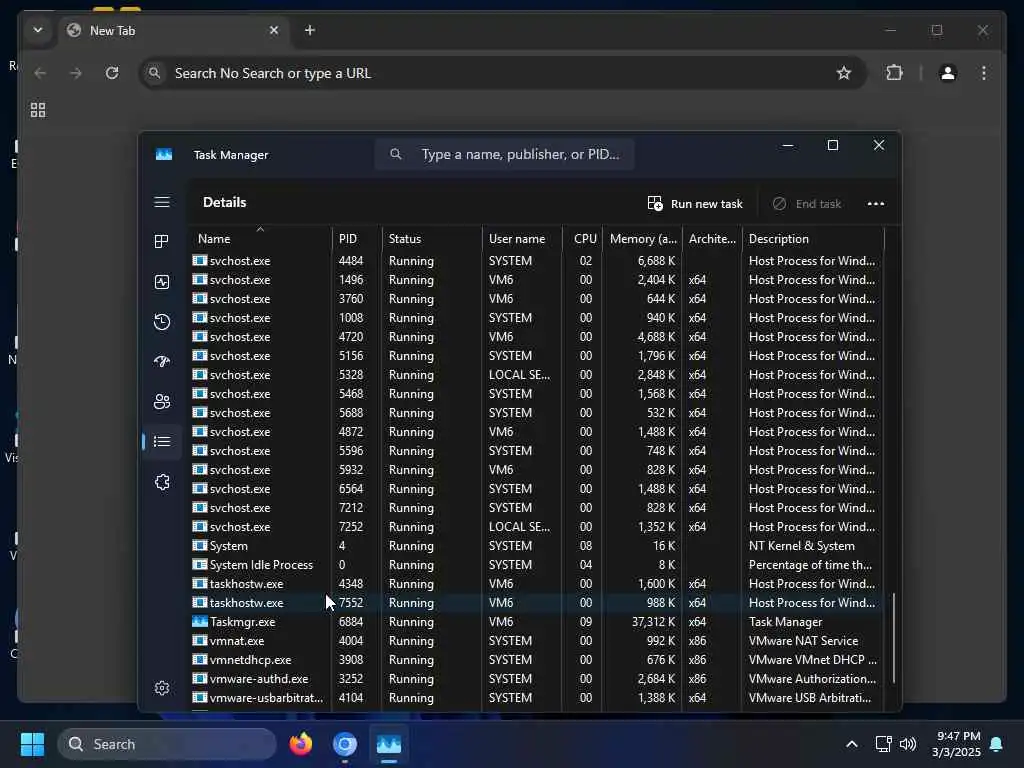Click Run new task button
Viewport: 1024px width, 768px height.
[x=695, y=204]
